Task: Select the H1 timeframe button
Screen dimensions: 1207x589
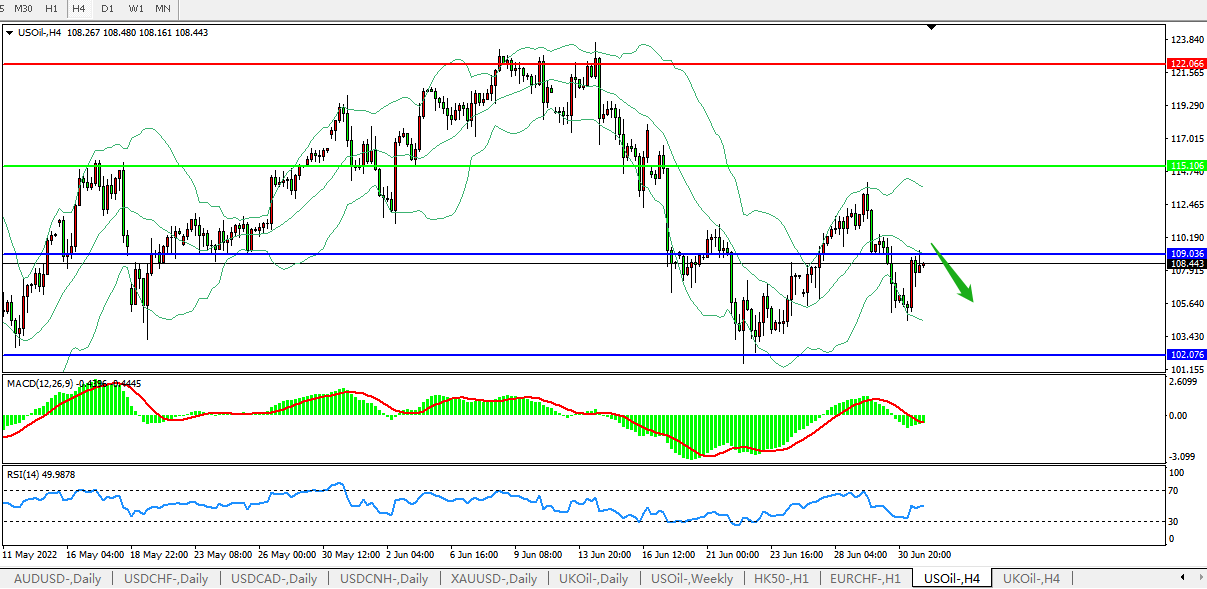Action: [51, 8]
